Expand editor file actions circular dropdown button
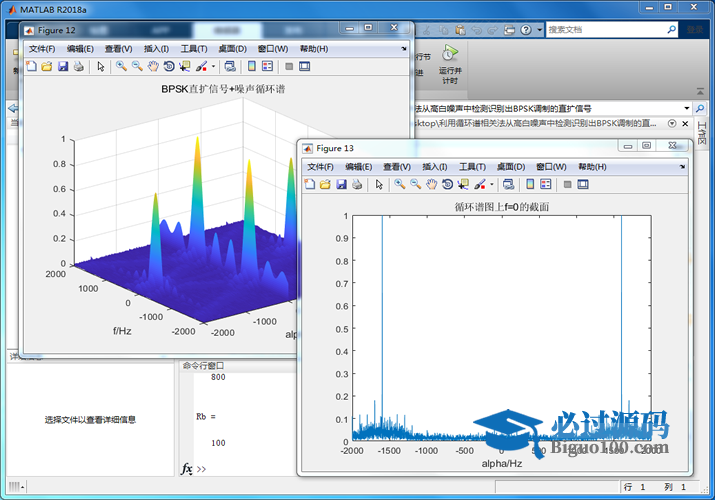Screen dimensions: 715x500 (x=672, y=123)
